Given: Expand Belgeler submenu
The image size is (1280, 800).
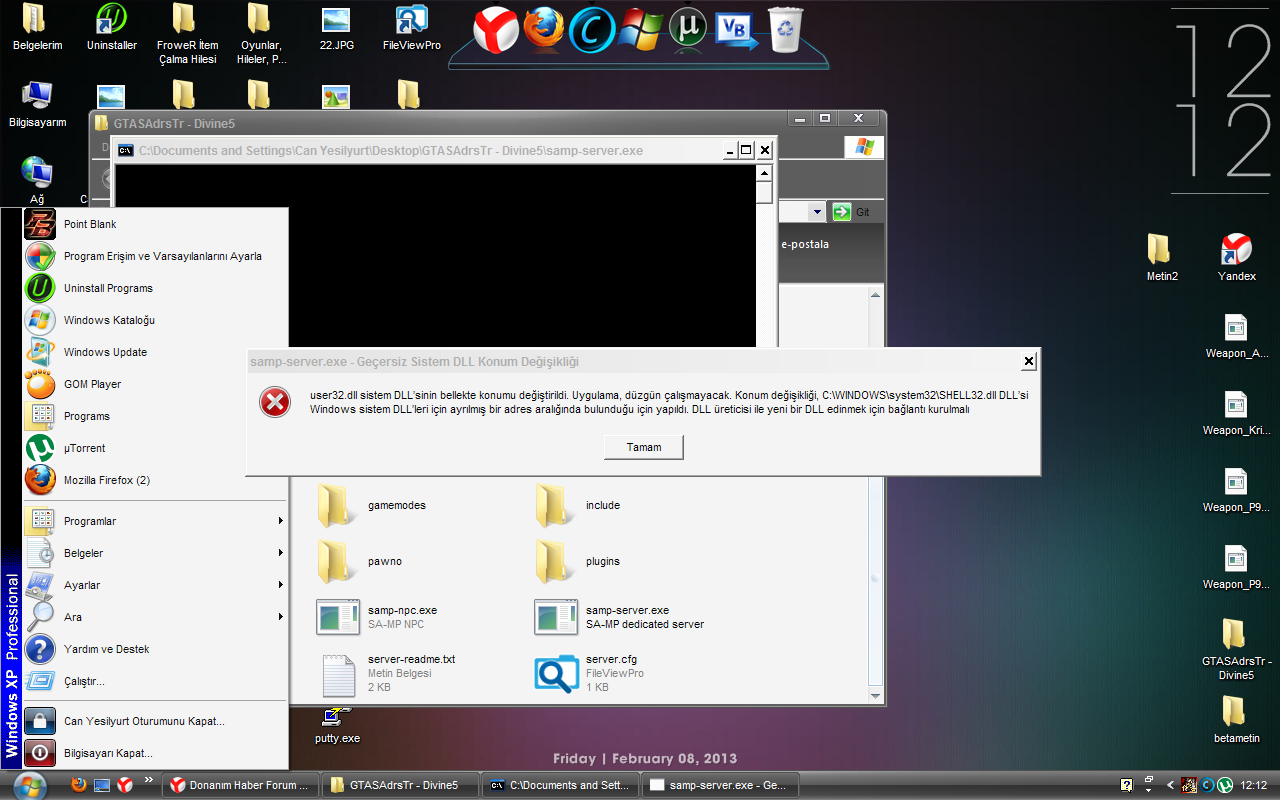Looking at the screenshot, I should [155, 553].
